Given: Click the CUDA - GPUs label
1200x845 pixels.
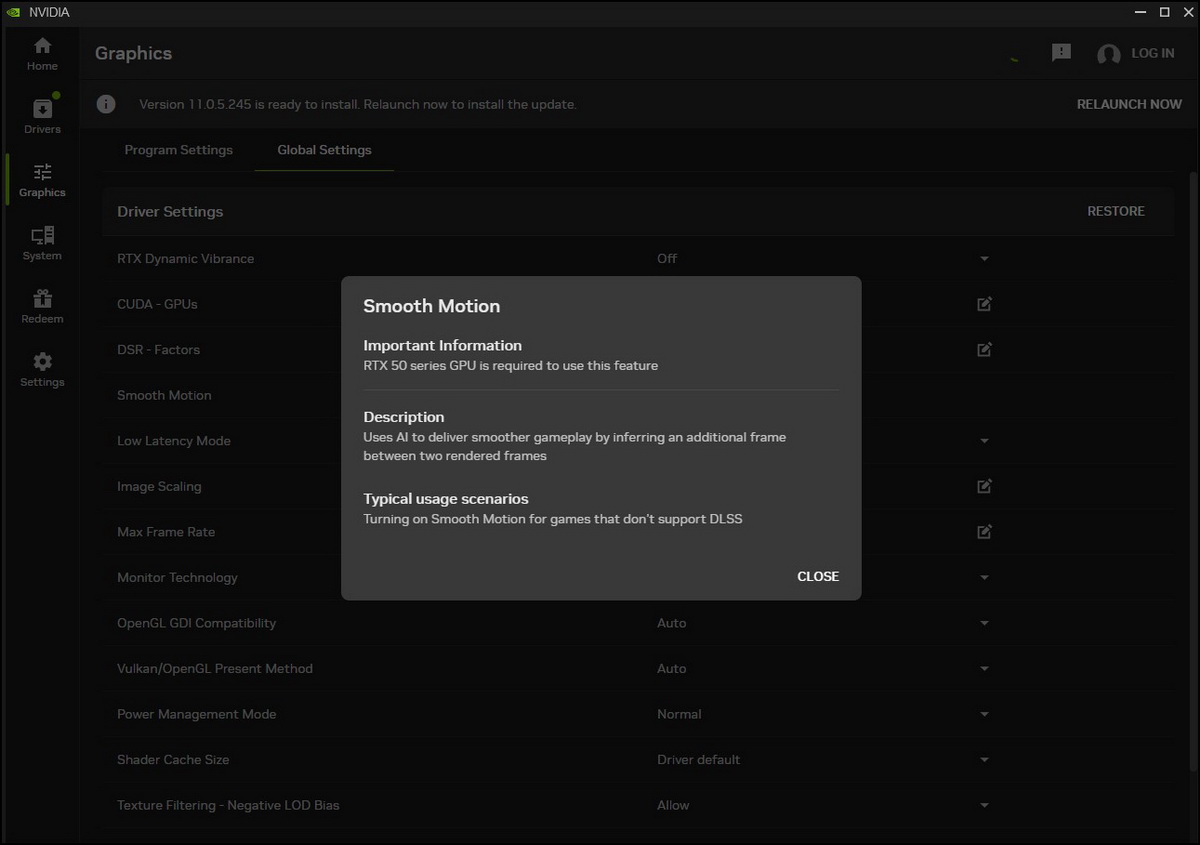Looking at the screenshot, I should pyautogui.click(x=157, y=304).
